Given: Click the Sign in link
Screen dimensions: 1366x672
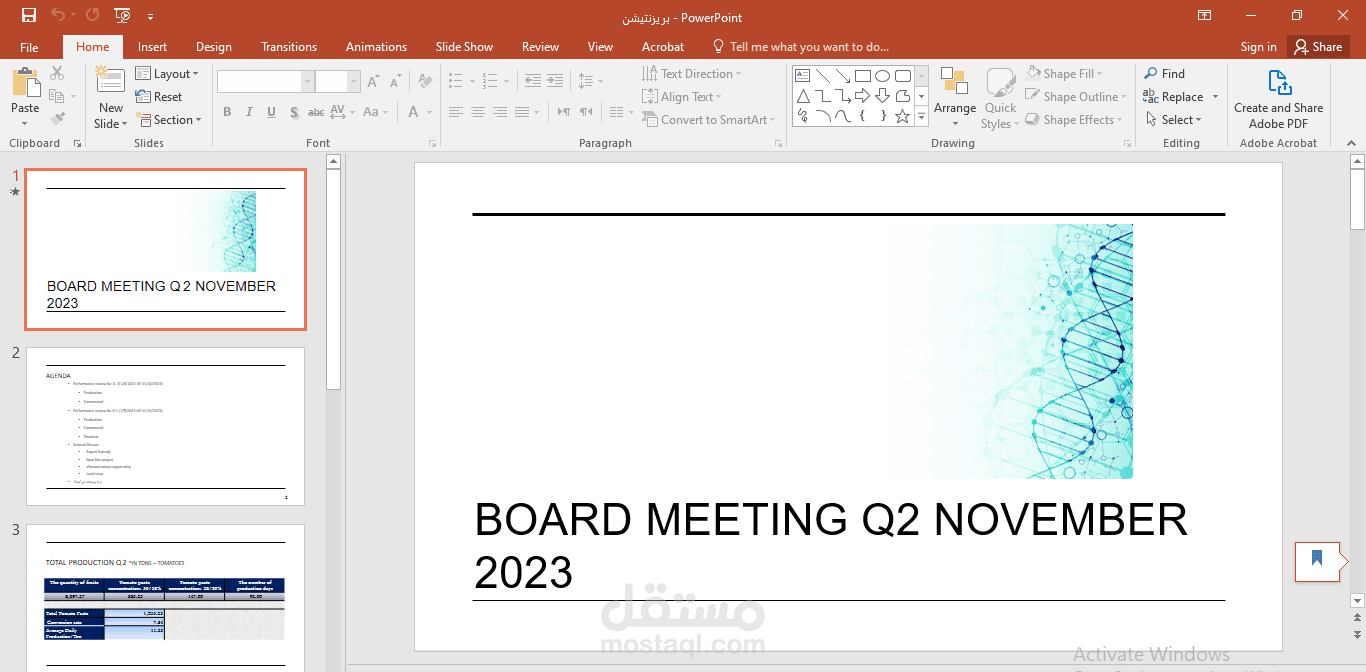Looking at the screenshot, I should pos(1258,47).
